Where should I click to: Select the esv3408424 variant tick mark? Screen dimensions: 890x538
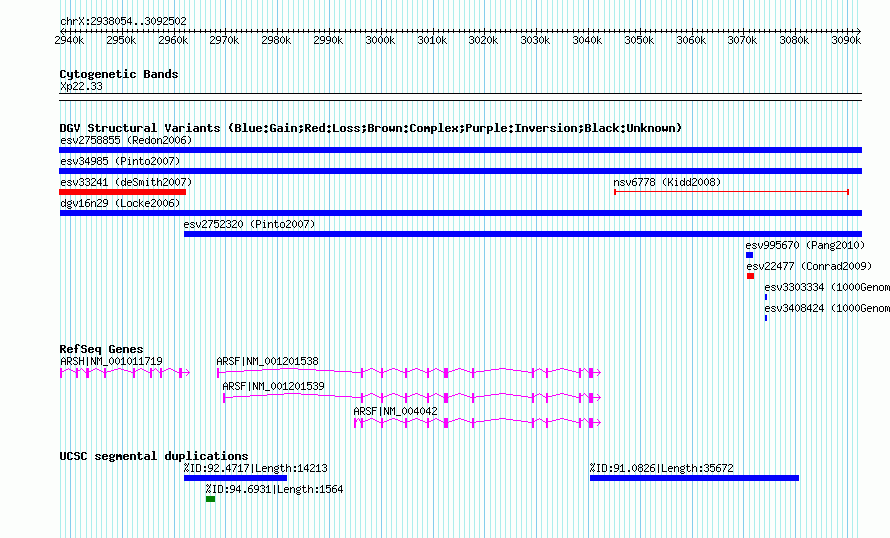point(766,318)
